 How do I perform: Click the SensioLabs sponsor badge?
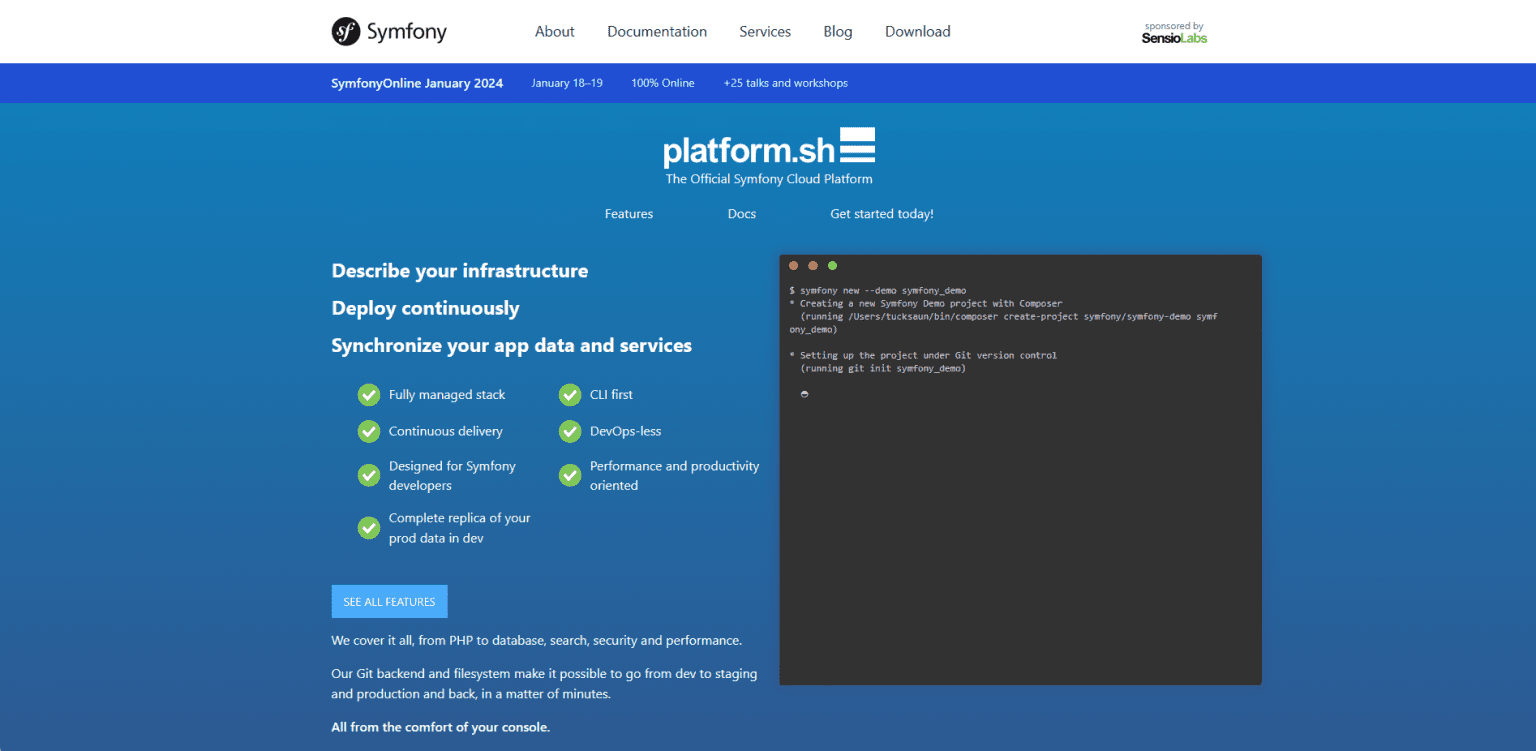tap(1173, 31)
